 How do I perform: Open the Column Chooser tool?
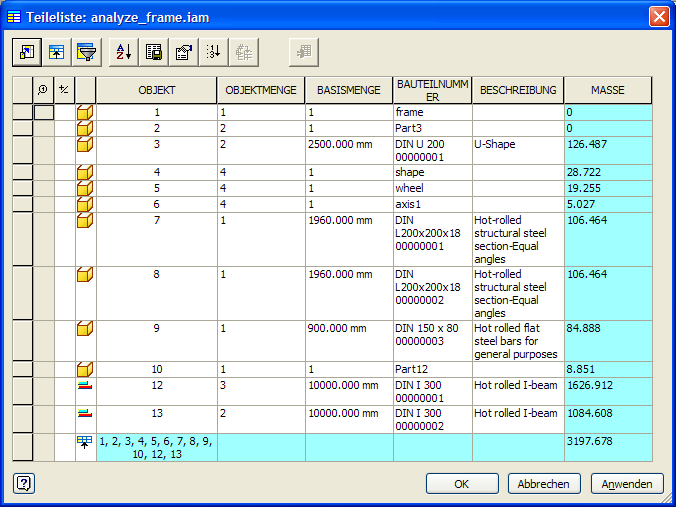[27, 52]
